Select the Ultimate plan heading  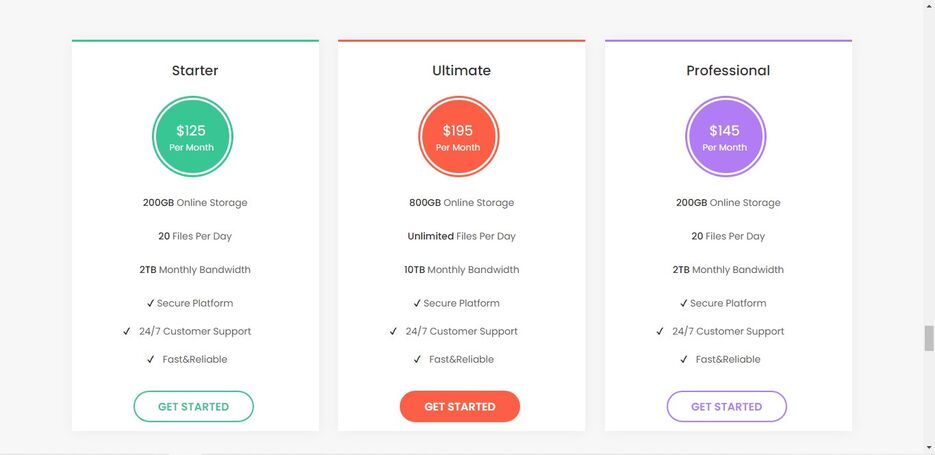462,70
